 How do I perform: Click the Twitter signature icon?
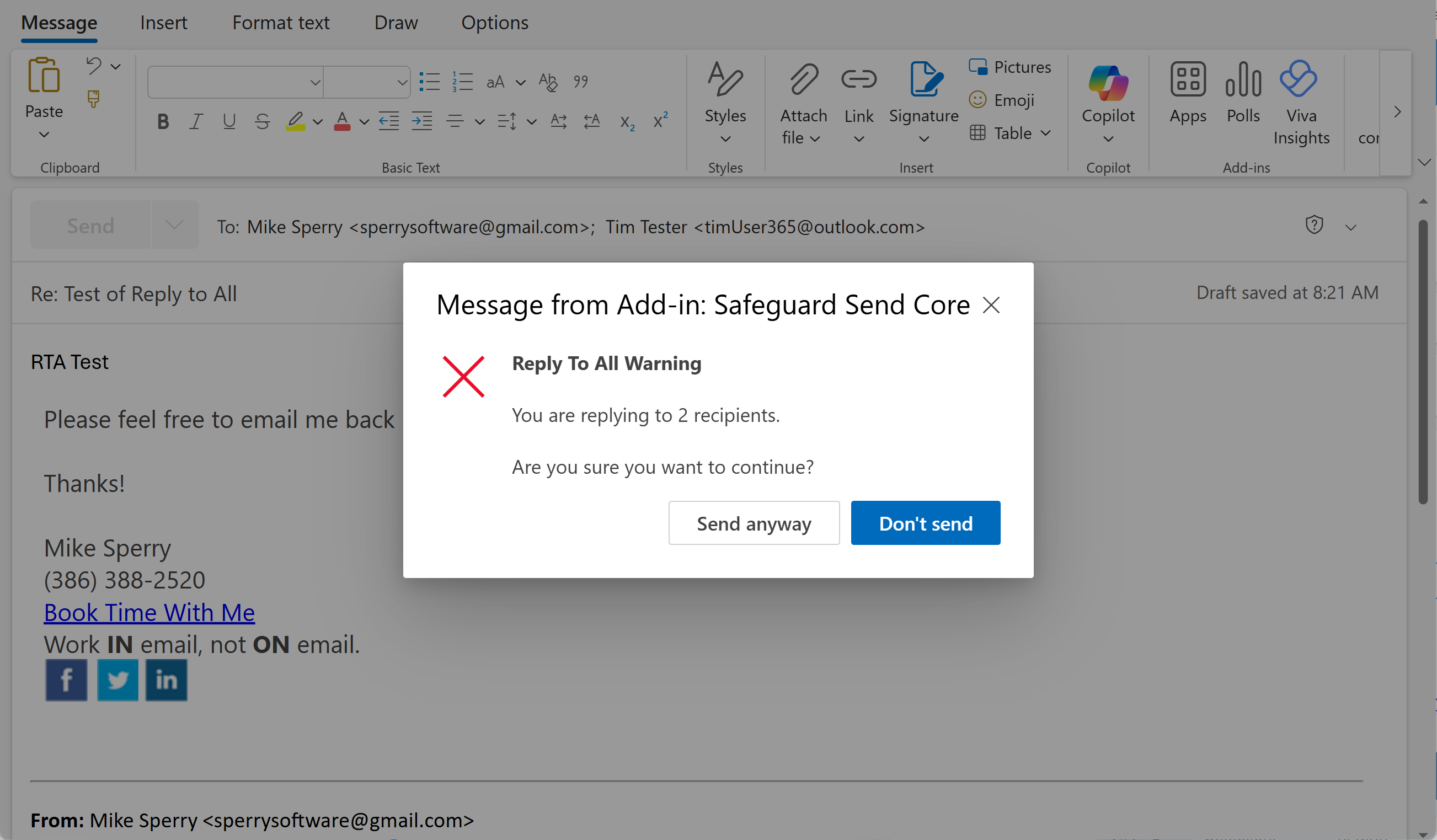point(117,680)
